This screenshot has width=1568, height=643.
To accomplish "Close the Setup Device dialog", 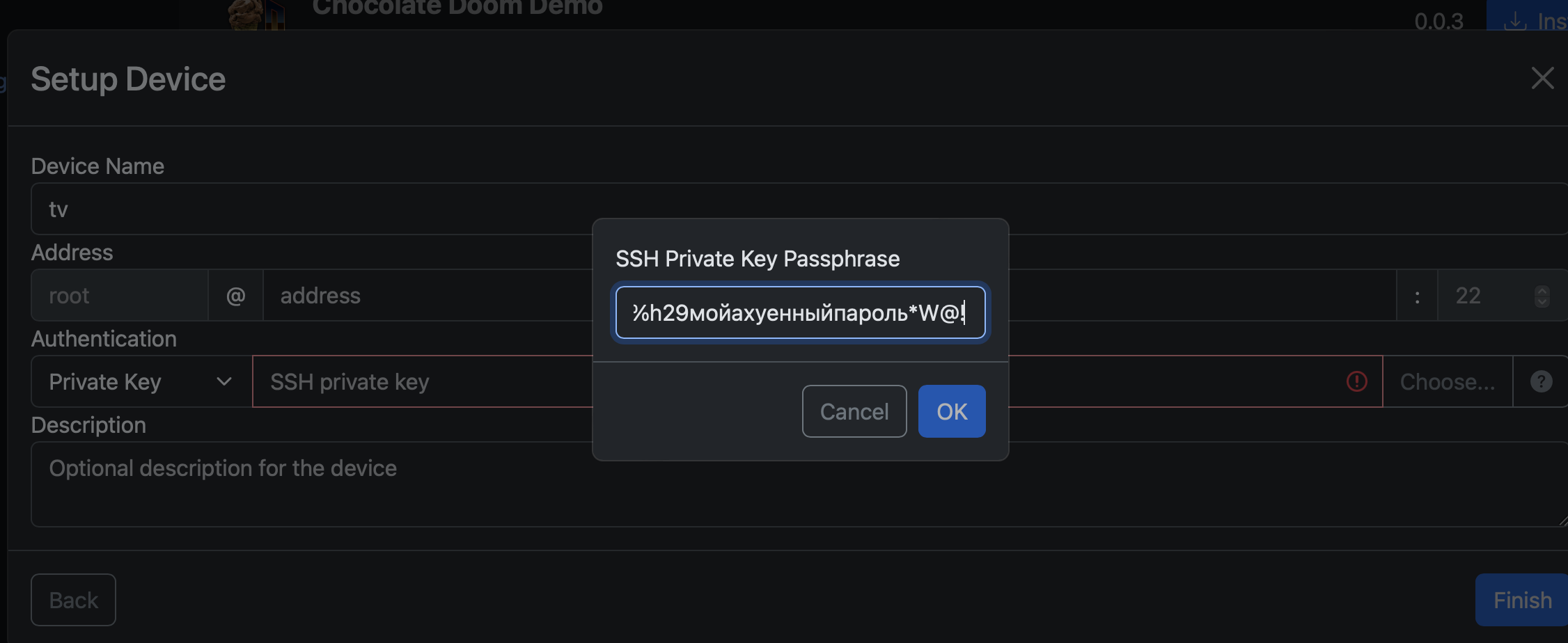I will click(1542, 79).
